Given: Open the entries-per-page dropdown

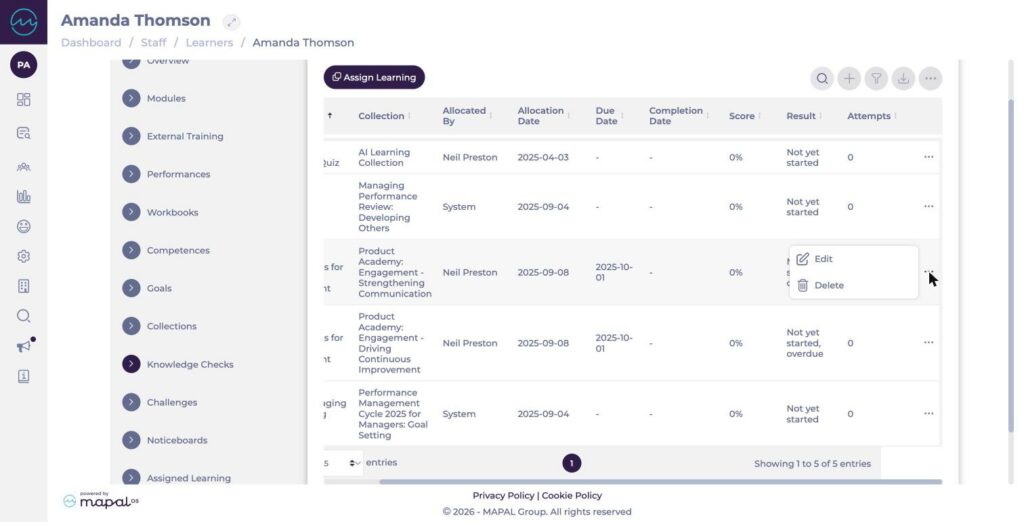Looking at the screenshot, I should 343,463.
